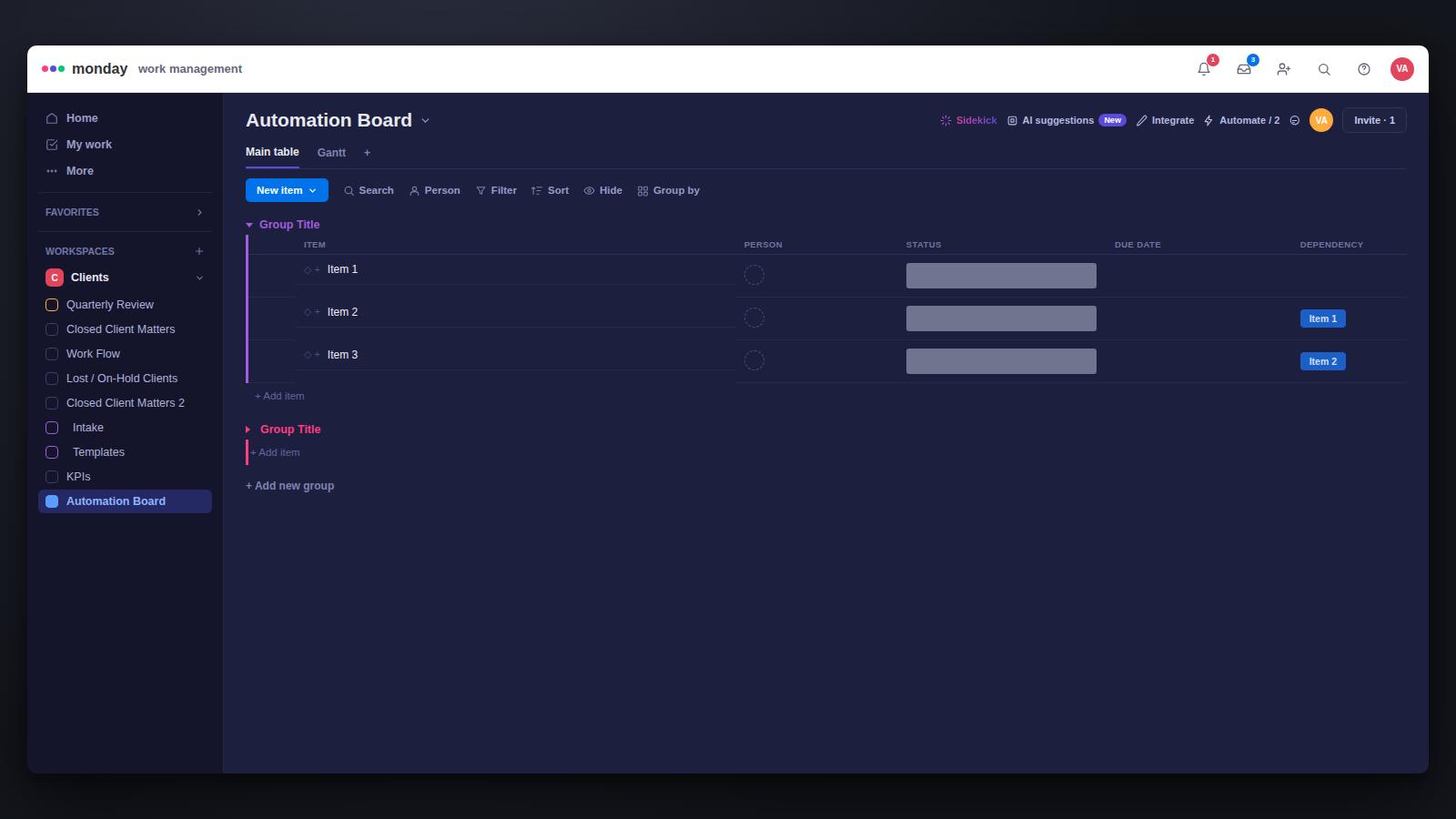
Task: Open Sidekick assistant
Action: click(968, 120)
